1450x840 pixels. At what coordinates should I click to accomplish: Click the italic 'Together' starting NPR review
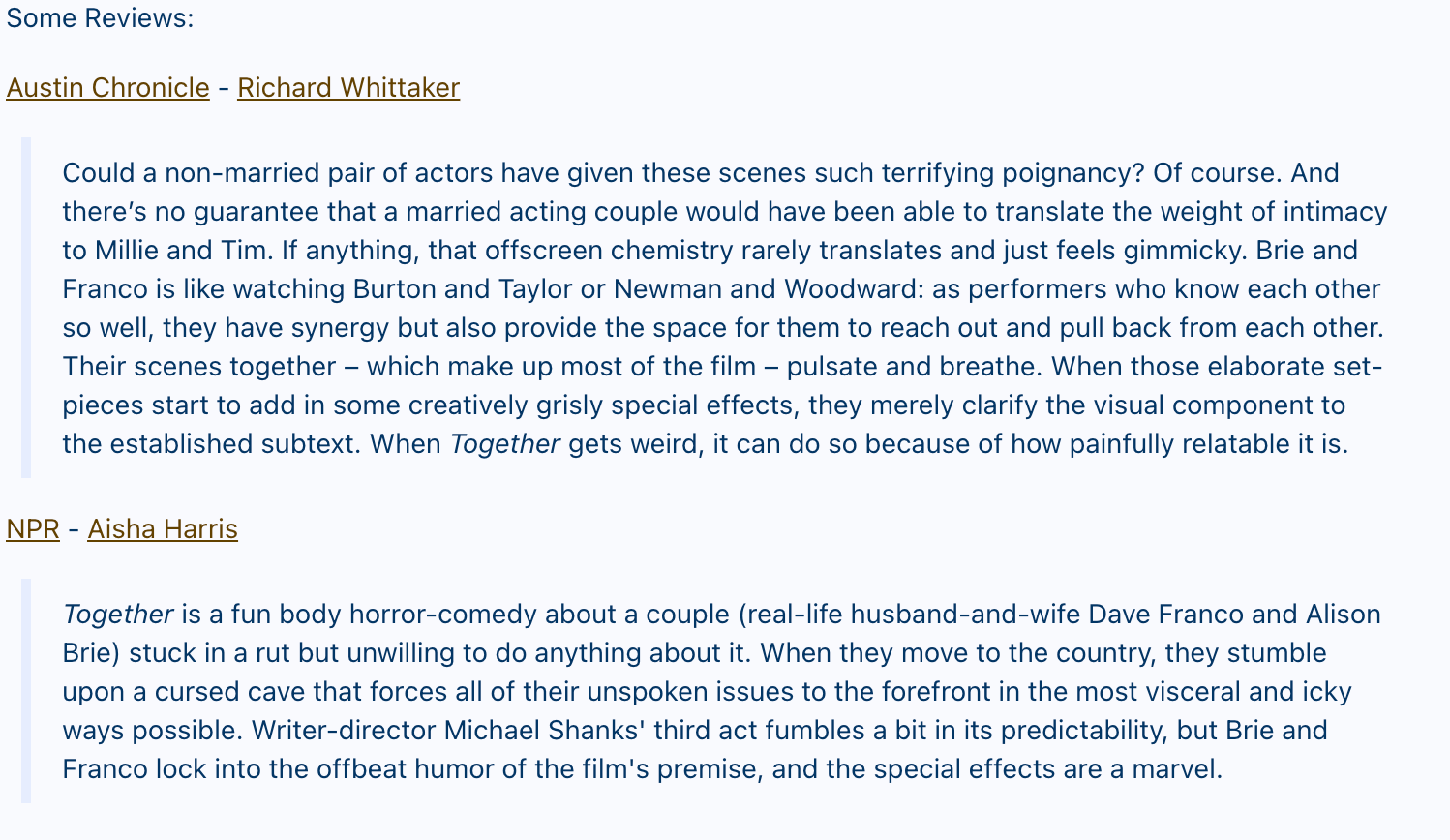(117, 615)
